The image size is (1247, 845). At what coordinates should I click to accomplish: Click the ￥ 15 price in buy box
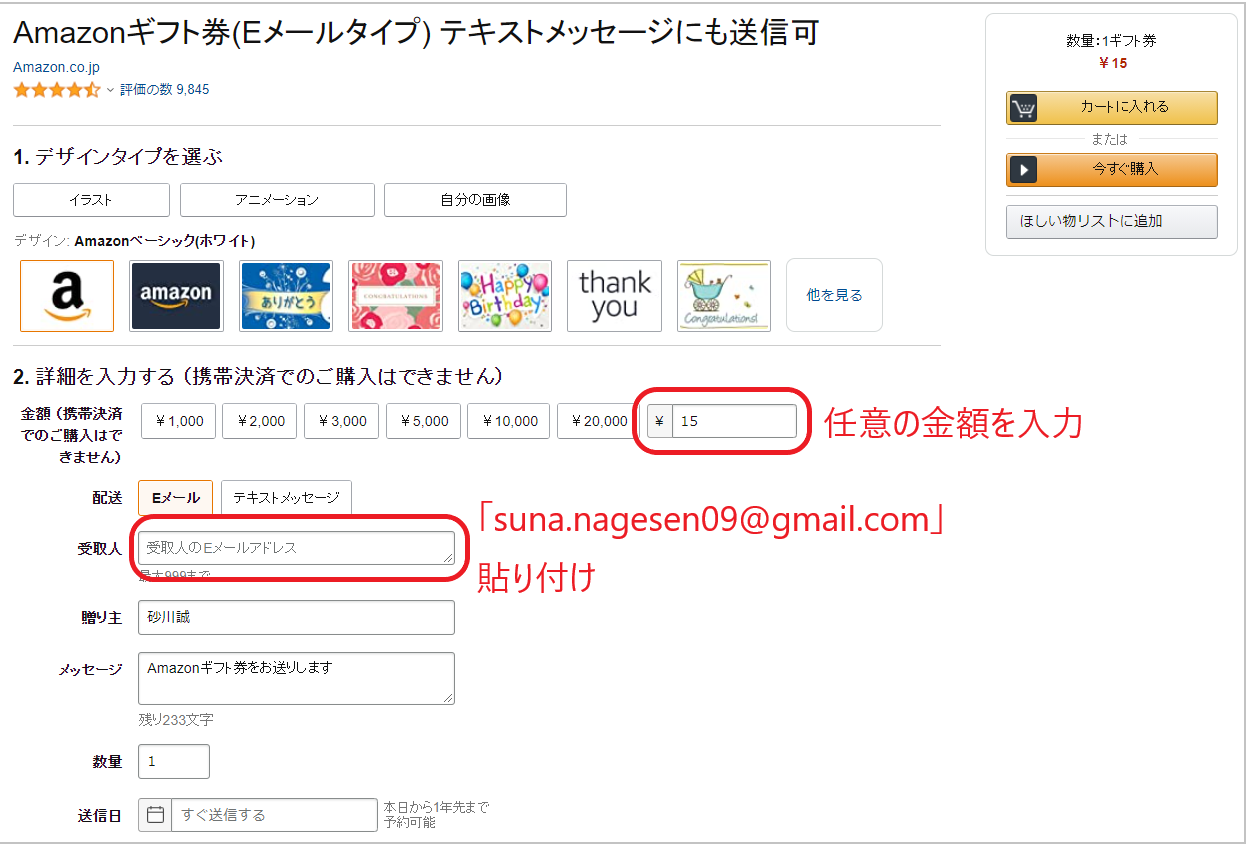[1113, 63]
